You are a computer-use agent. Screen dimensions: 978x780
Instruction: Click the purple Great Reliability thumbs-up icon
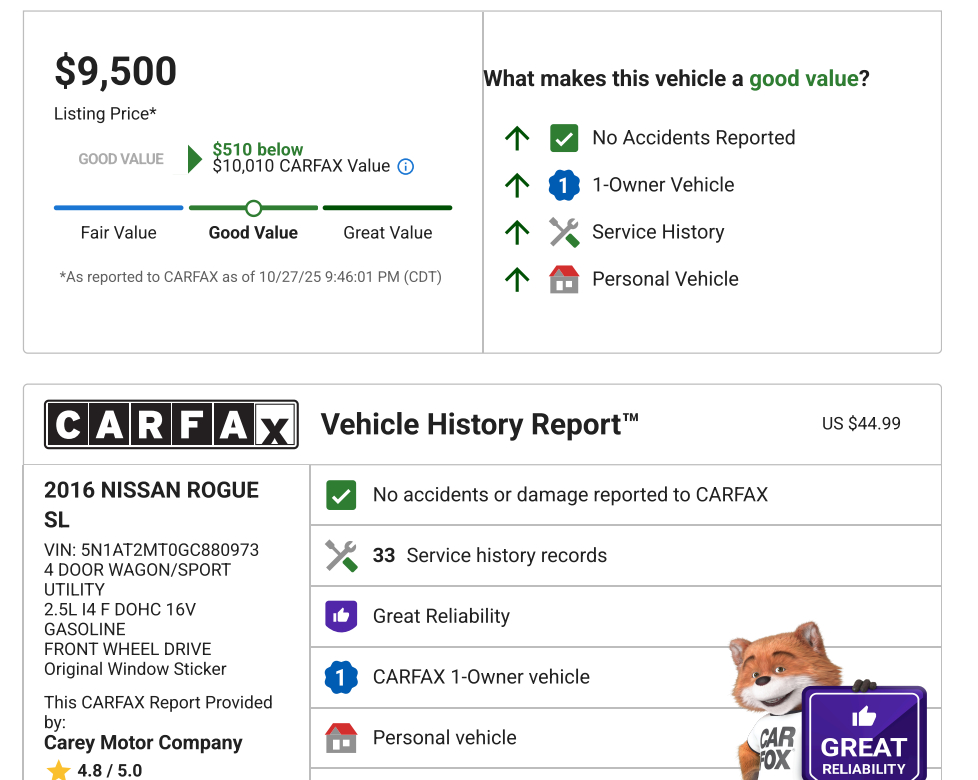tap(341, 616)
